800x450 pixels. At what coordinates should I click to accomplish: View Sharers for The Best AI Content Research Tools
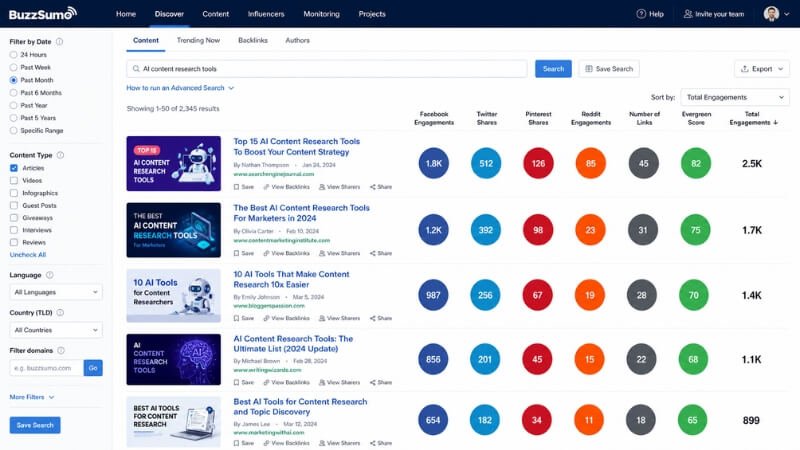(339, 253)
